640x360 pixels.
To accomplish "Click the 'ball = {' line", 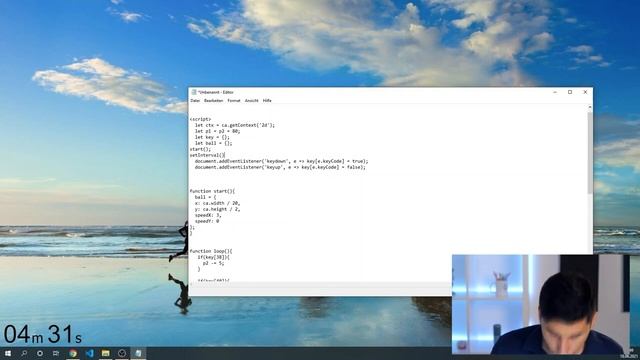I will tap(205, 197).
